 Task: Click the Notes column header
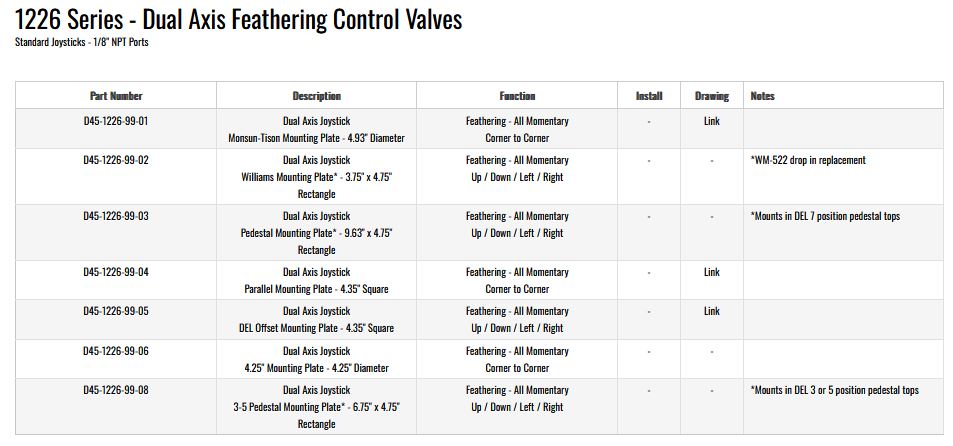click(762, 96)
